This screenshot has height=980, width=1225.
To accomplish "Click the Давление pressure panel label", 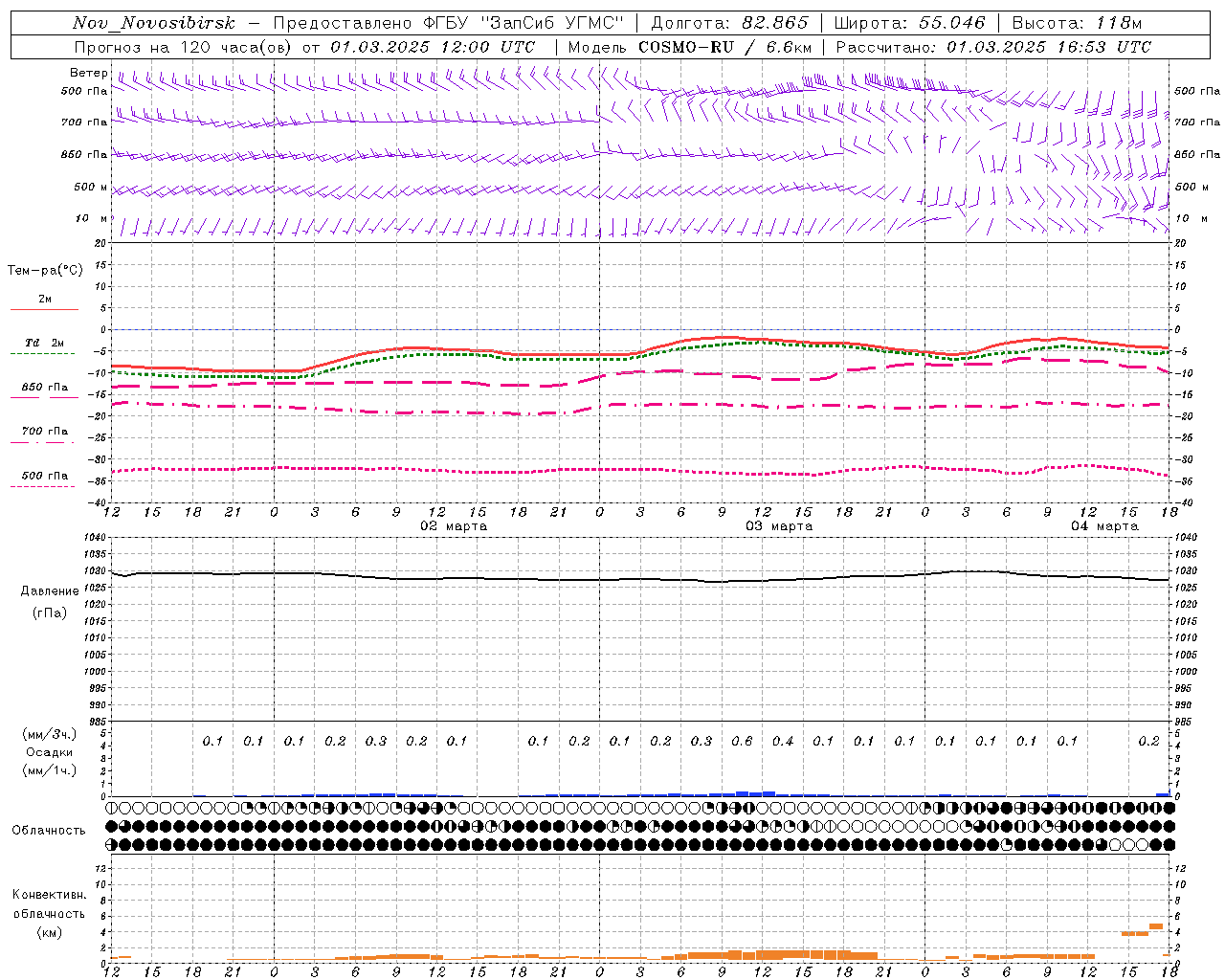I will 50,591.
